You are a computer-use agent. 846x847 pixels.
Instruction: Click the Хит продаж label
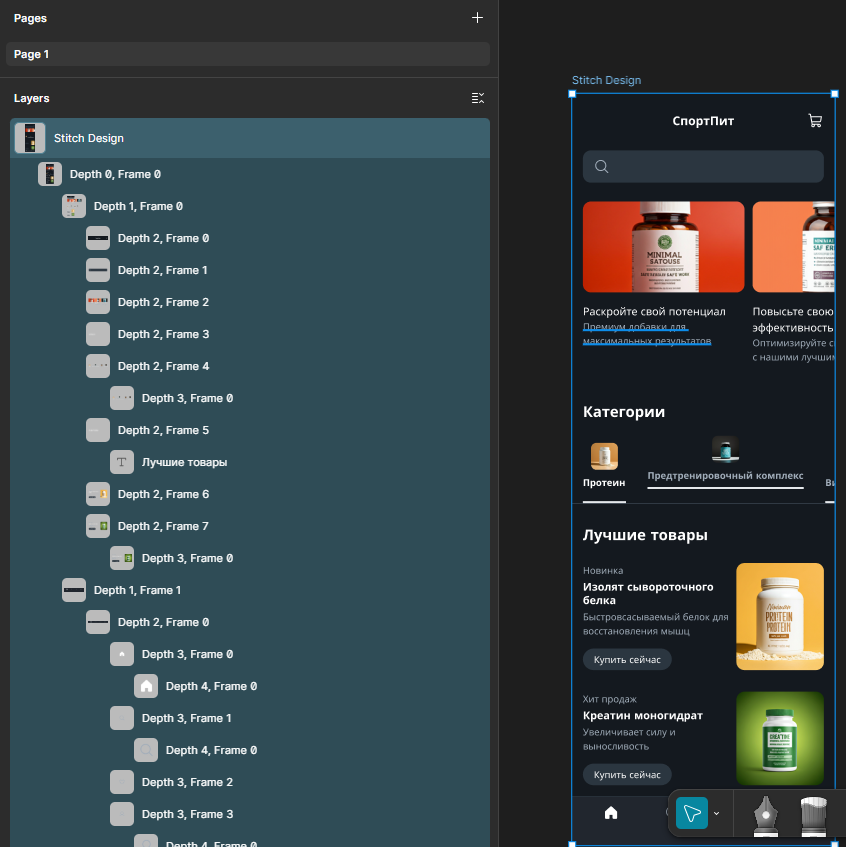[609, 699]
